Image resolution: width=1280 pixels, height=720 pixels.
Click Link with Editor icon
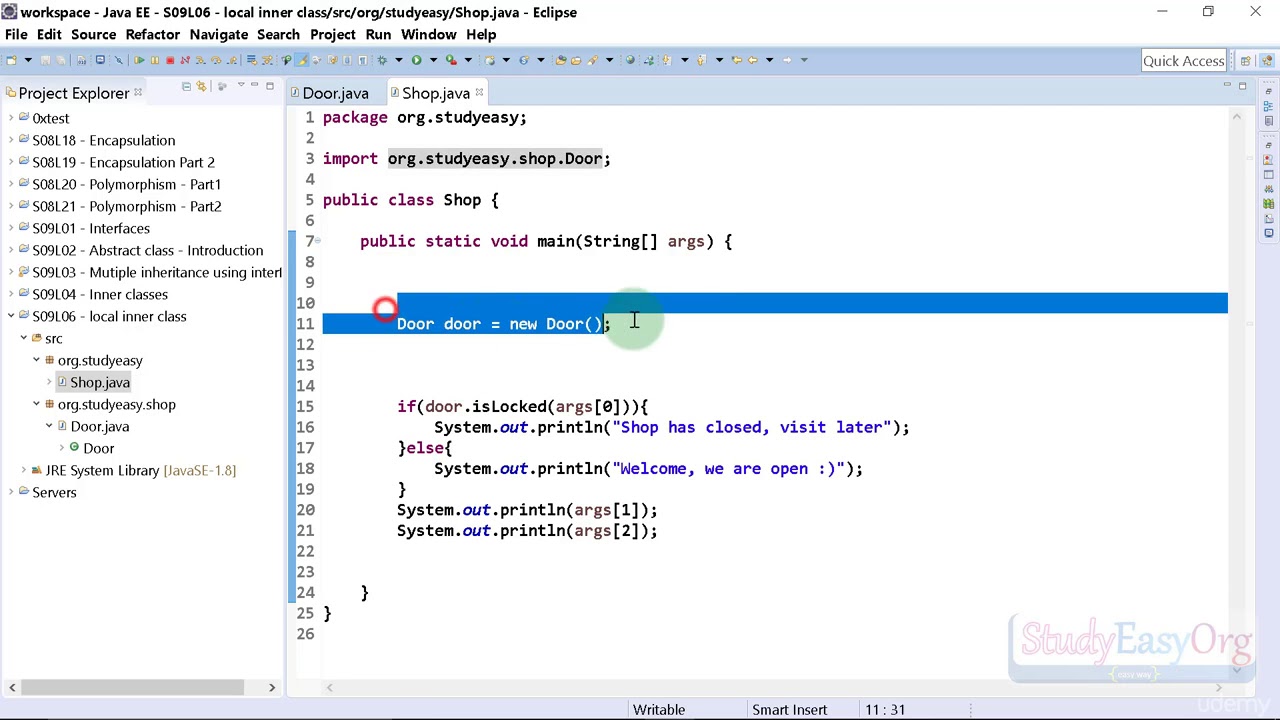(x=201, y=86)
